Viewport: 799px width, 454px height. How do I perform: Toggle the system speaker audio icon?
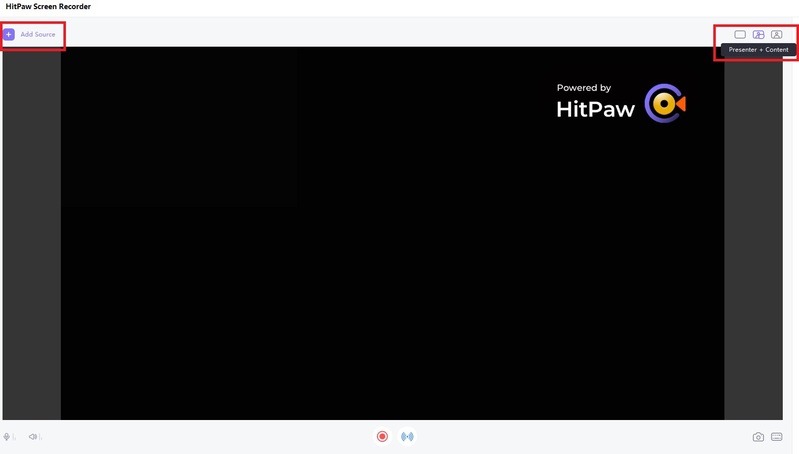tap(33, 437)
